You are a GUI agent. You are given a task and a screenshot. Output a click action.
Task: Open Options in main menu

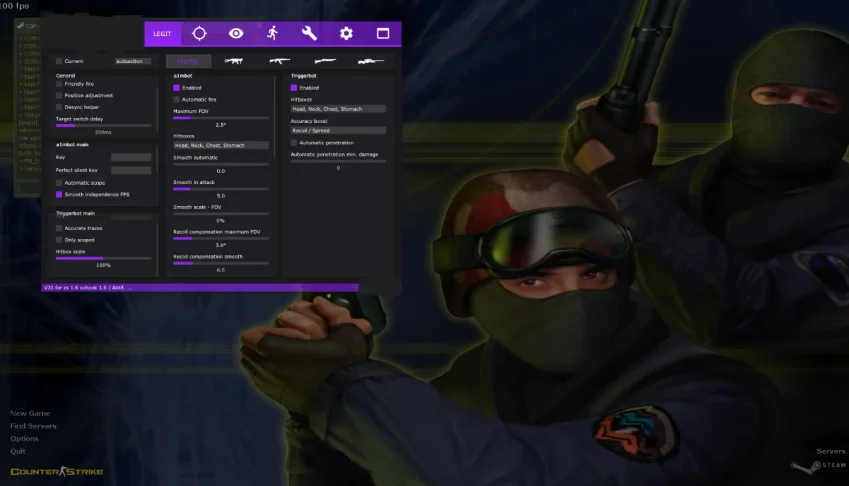(x=24, y=438)
